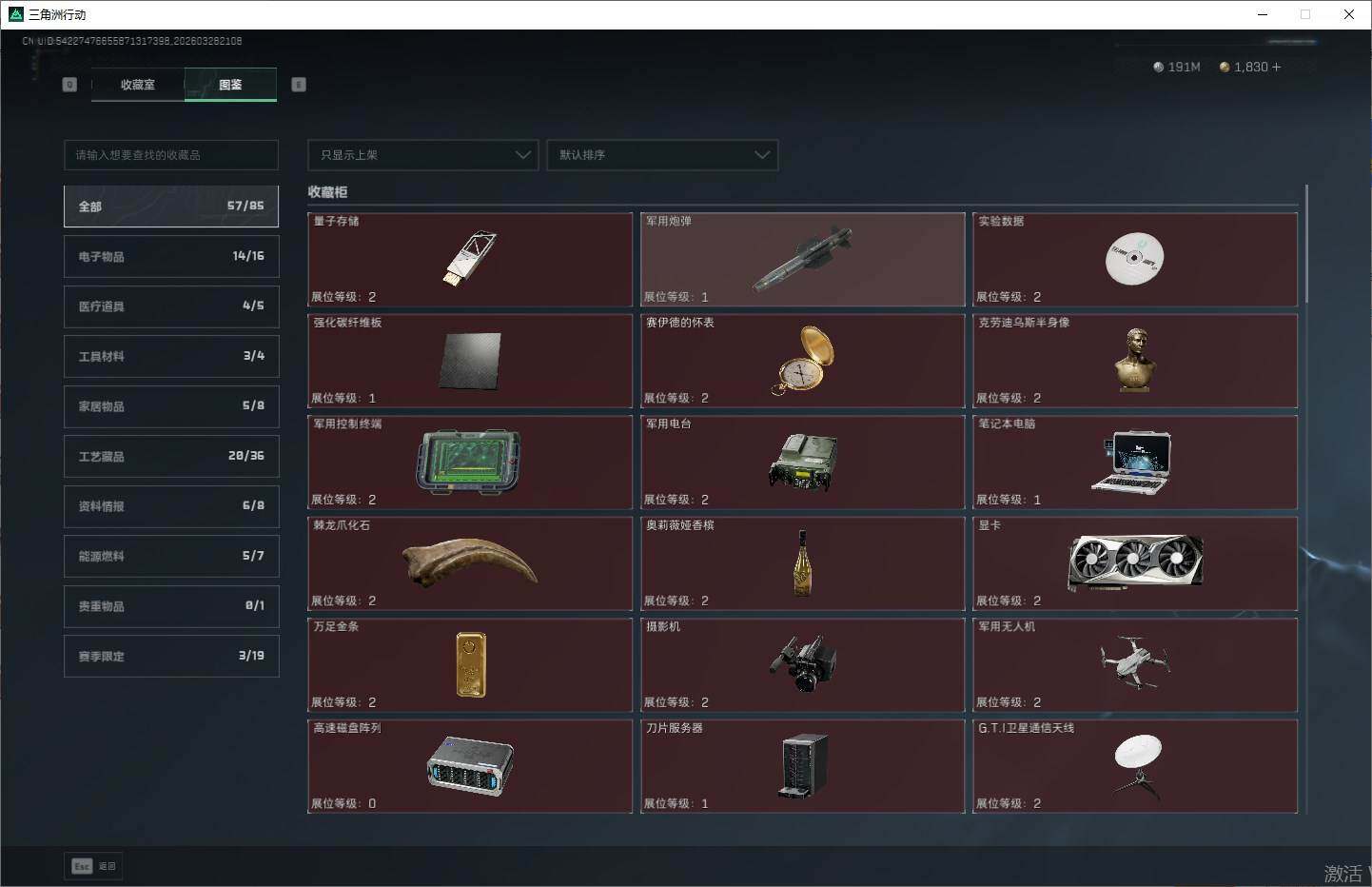The image size is (1372, 887).
Task: Click the plus button next to 1,830
Action: pos(1276,68)
